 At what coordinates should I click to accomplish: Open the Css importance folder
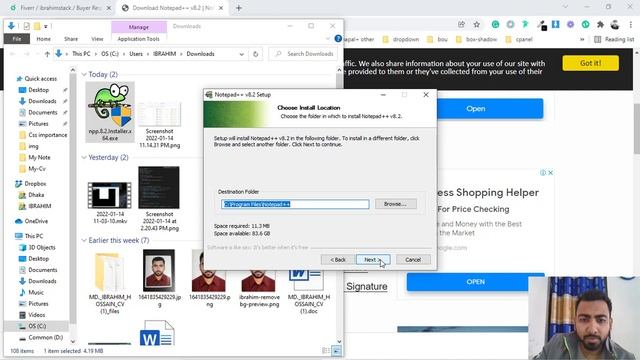click(47, 135)
